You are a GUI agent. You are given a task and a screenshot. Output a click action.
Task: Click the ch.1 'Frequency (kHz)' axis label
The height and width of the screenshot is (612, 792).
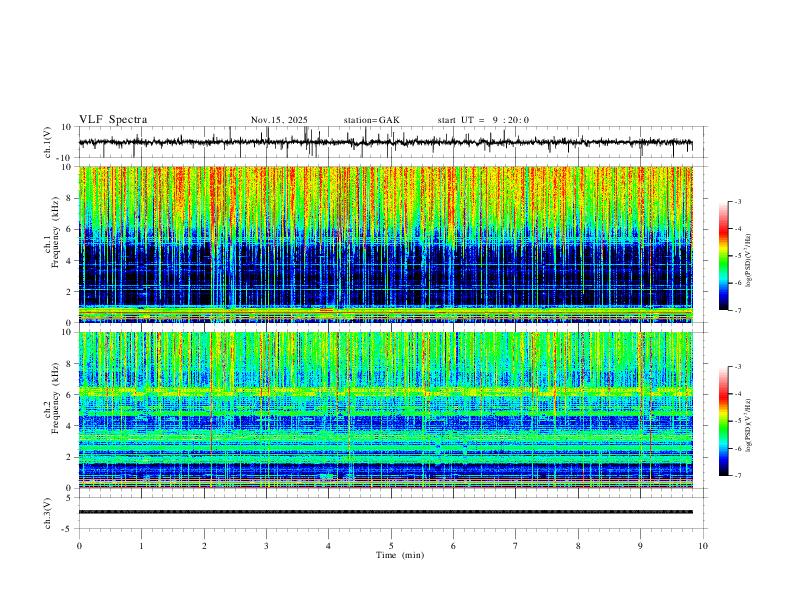point(55,232)
